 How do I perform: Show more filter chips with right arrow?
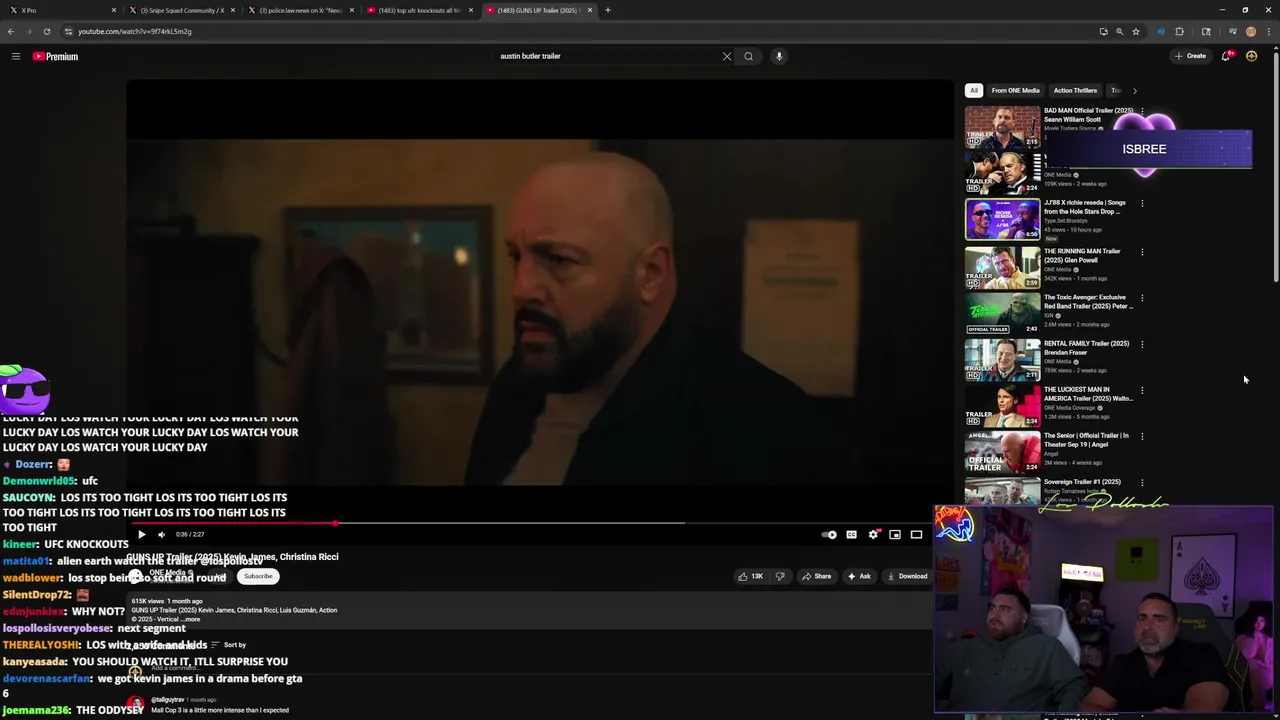pyautogui.click(x=1134, y=90)
